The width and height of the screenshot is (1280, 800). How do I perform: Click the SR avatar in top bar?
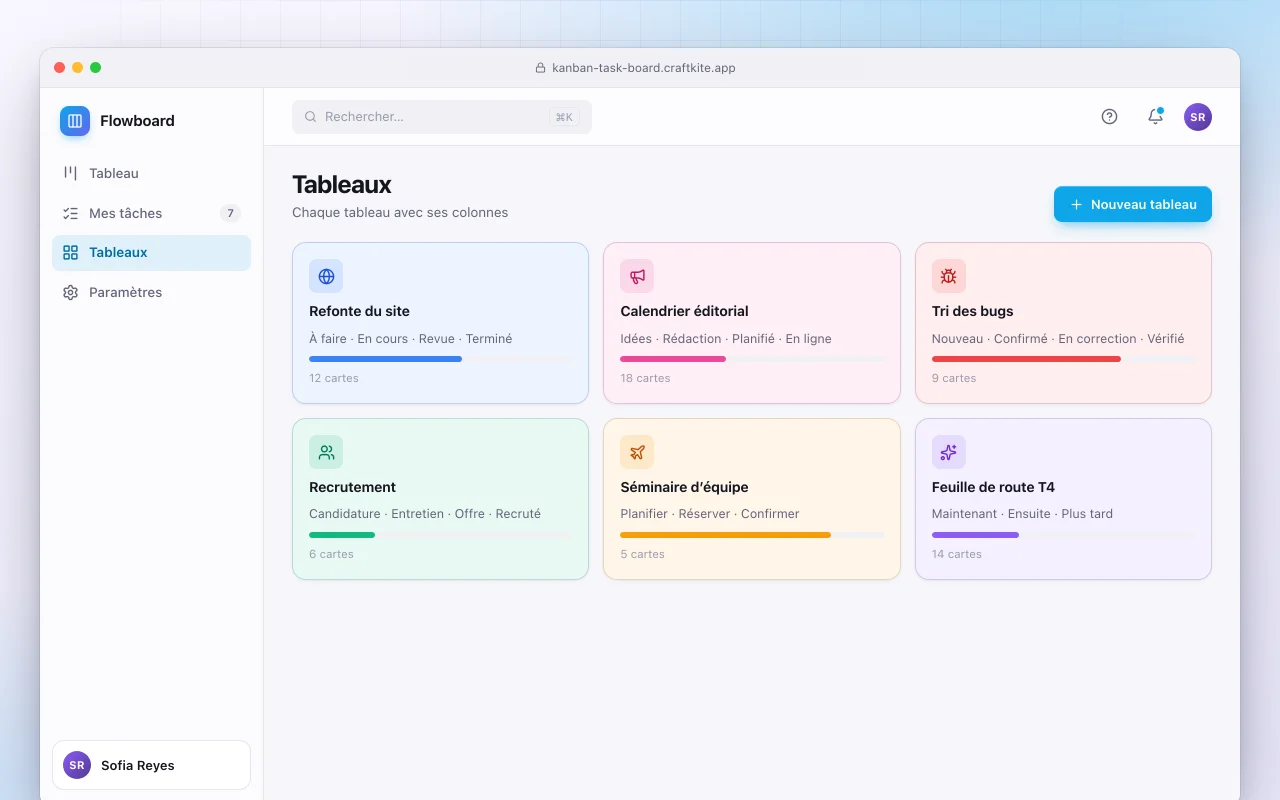tap(1198, 117)
